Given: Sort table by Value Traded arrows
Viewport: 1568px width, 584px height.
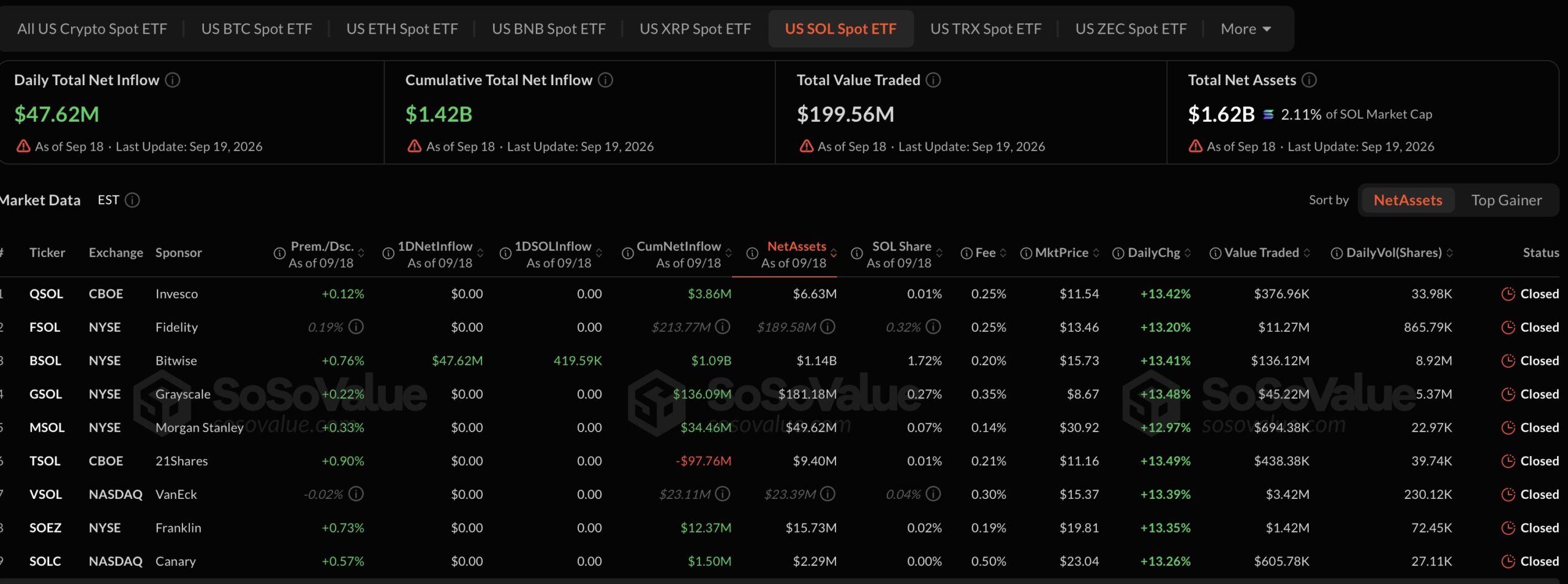Looking at the screenshot, I should [x=1307, y=253].
